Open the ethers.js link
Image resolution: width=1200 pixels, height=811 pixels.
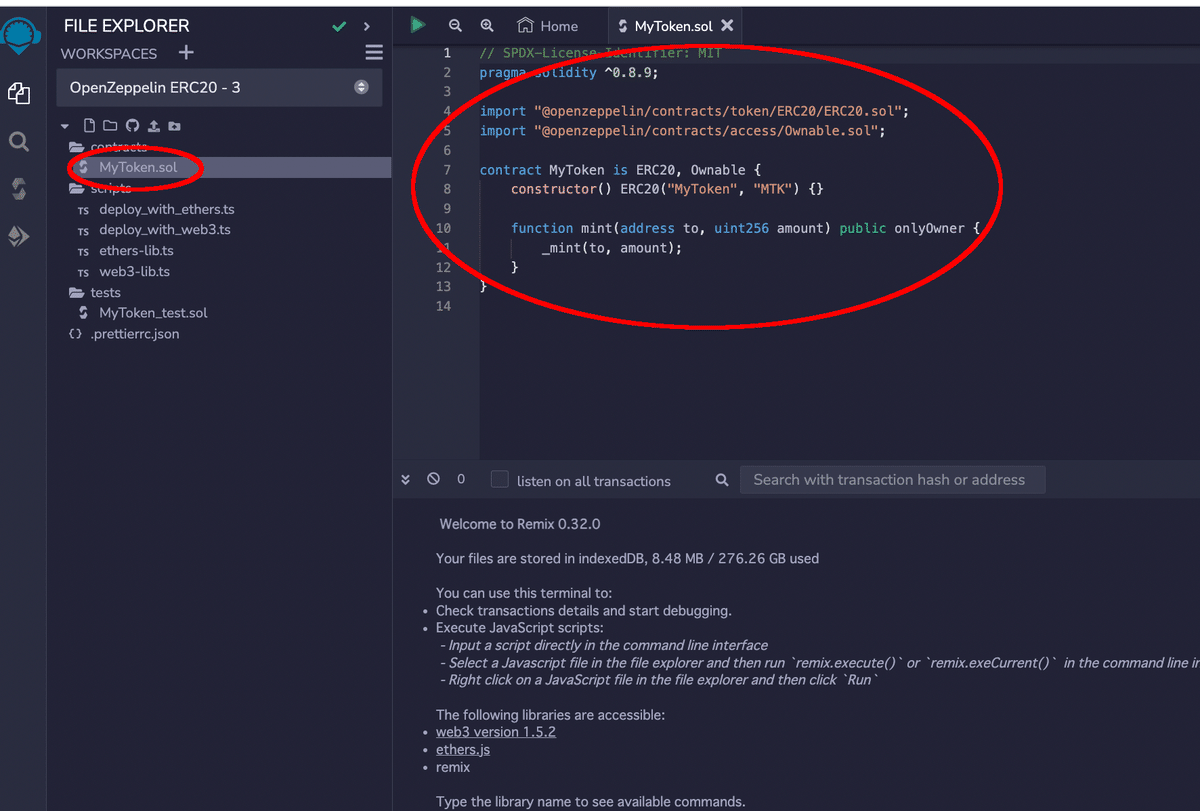pyautogui.click(x=463, y=750)
